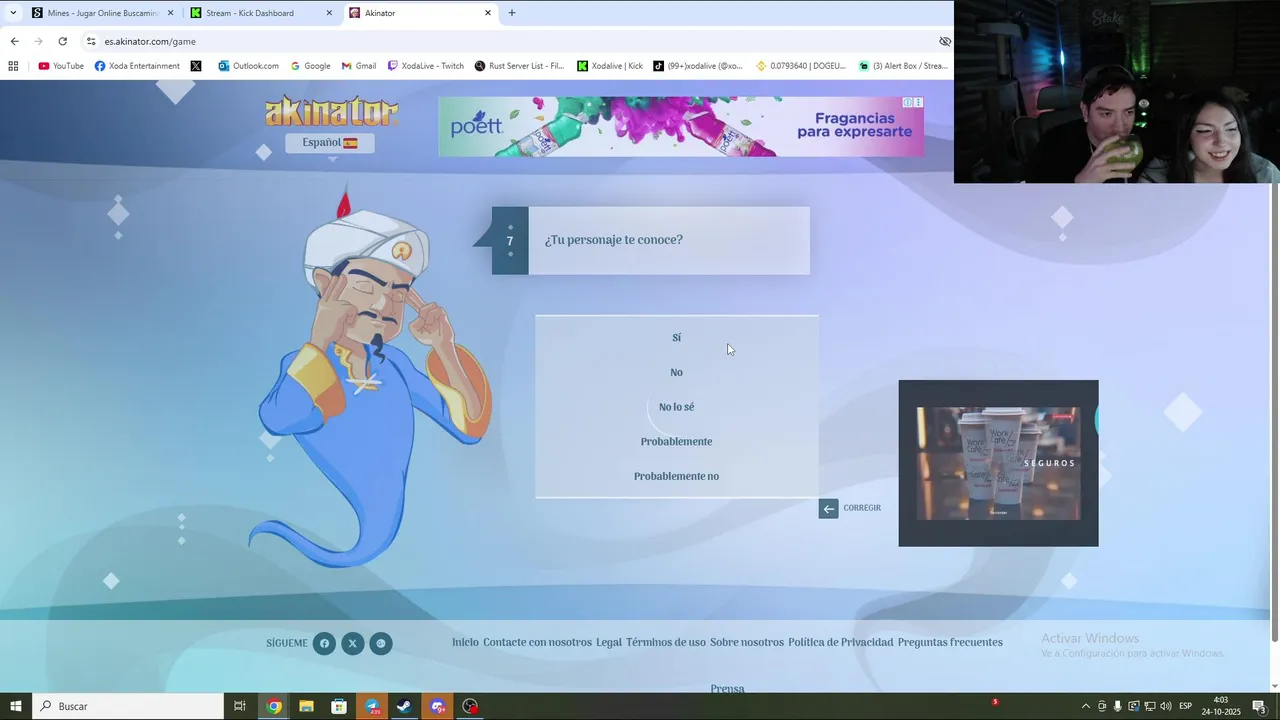Open the Español language selector
1280x720 pixels.
click(x=330, y=143)
